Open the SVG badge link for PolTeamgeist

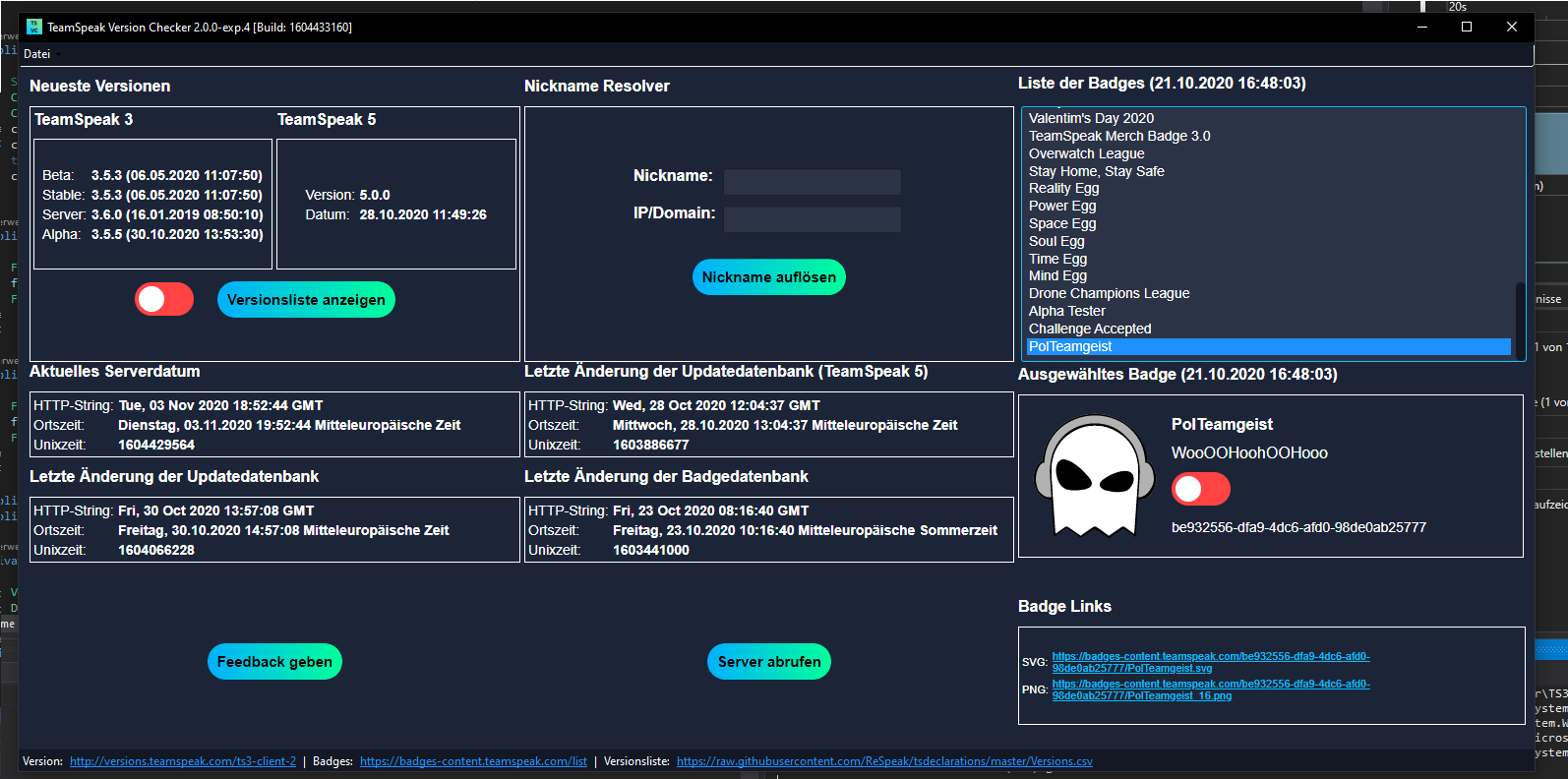1211,662
